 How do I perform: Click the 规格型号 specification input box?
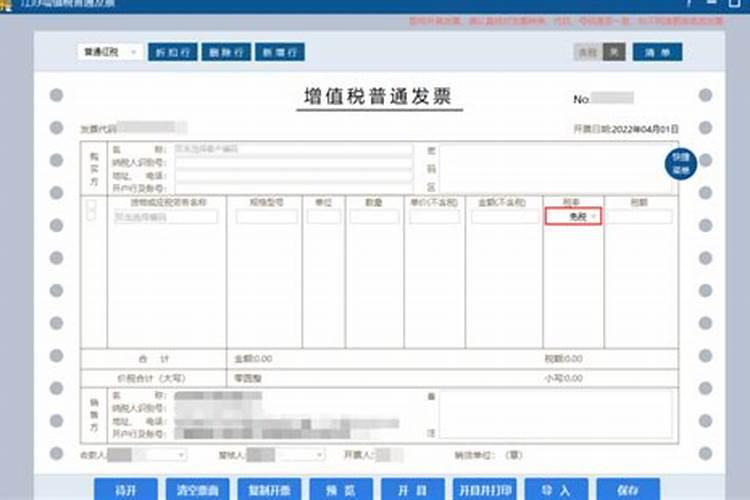pyautogui.click(x=266, y=217)
